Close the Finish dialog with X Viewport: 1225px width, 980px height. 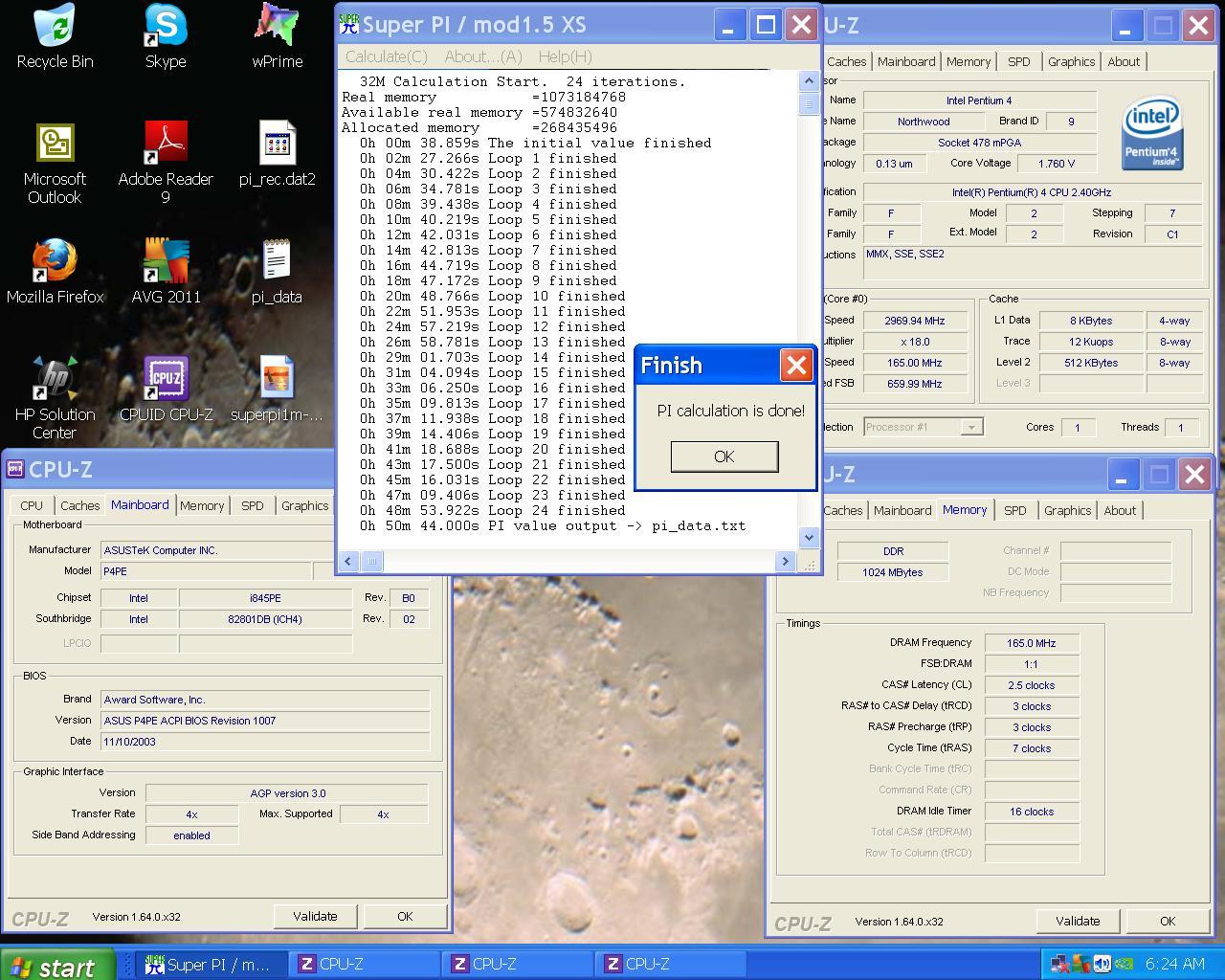click(796, 365)
